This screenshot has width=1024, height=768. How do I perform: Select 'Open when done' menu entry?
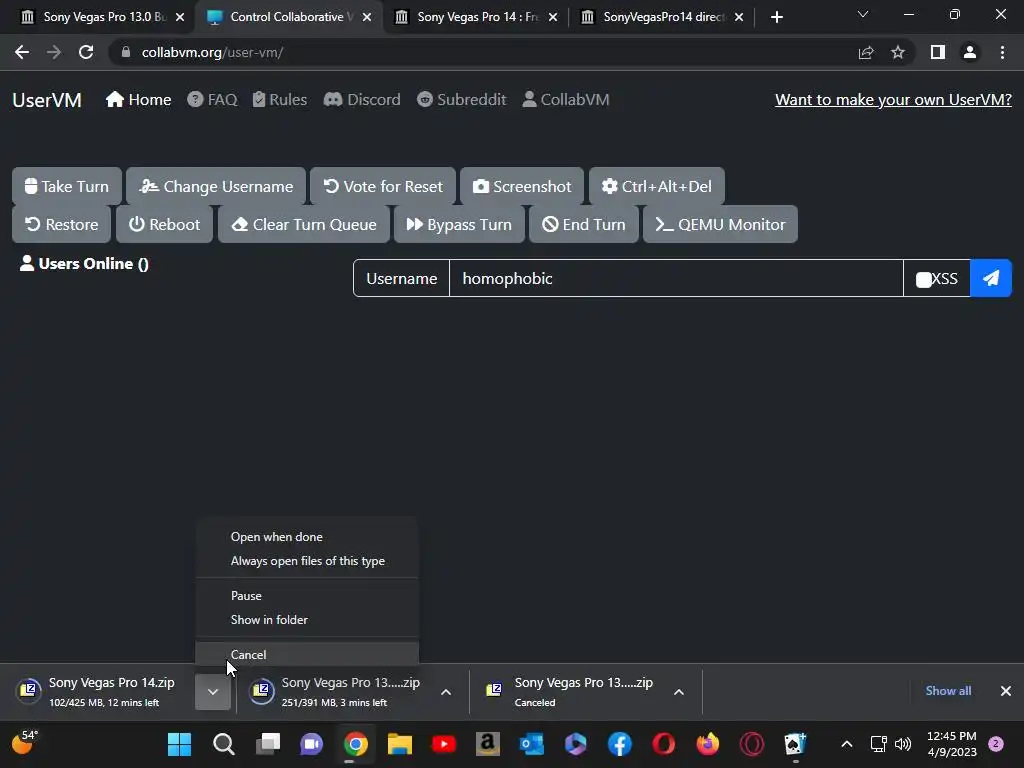(x=307, y=537)
